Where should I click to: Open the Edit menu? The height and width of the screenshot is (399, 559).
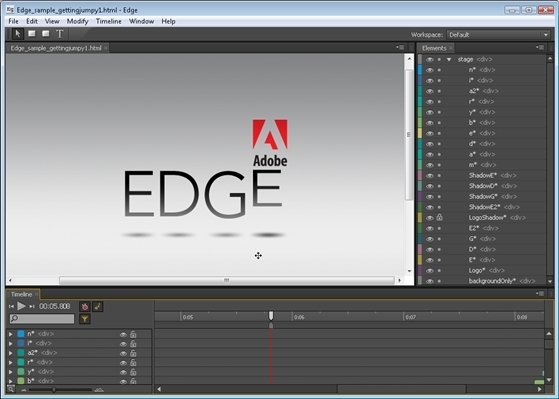click(32, 21)
